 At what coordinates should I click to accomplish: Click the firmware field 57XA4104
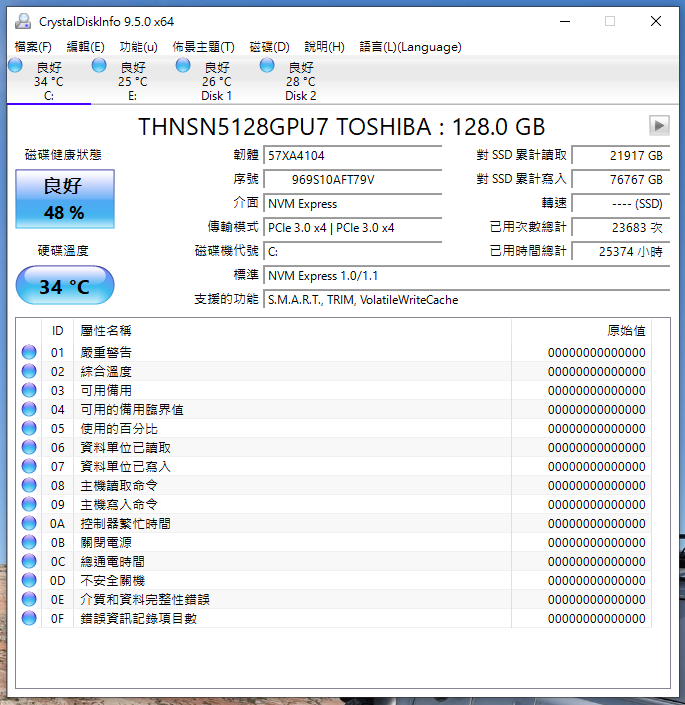[x=353, y=156]
